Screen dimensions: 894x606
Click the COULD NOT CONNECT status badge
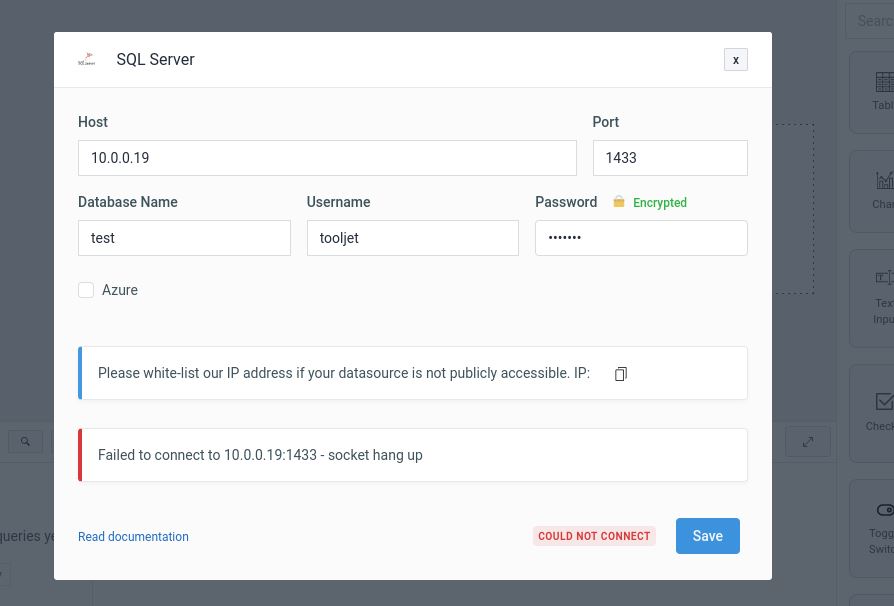(x=594, y=536)
